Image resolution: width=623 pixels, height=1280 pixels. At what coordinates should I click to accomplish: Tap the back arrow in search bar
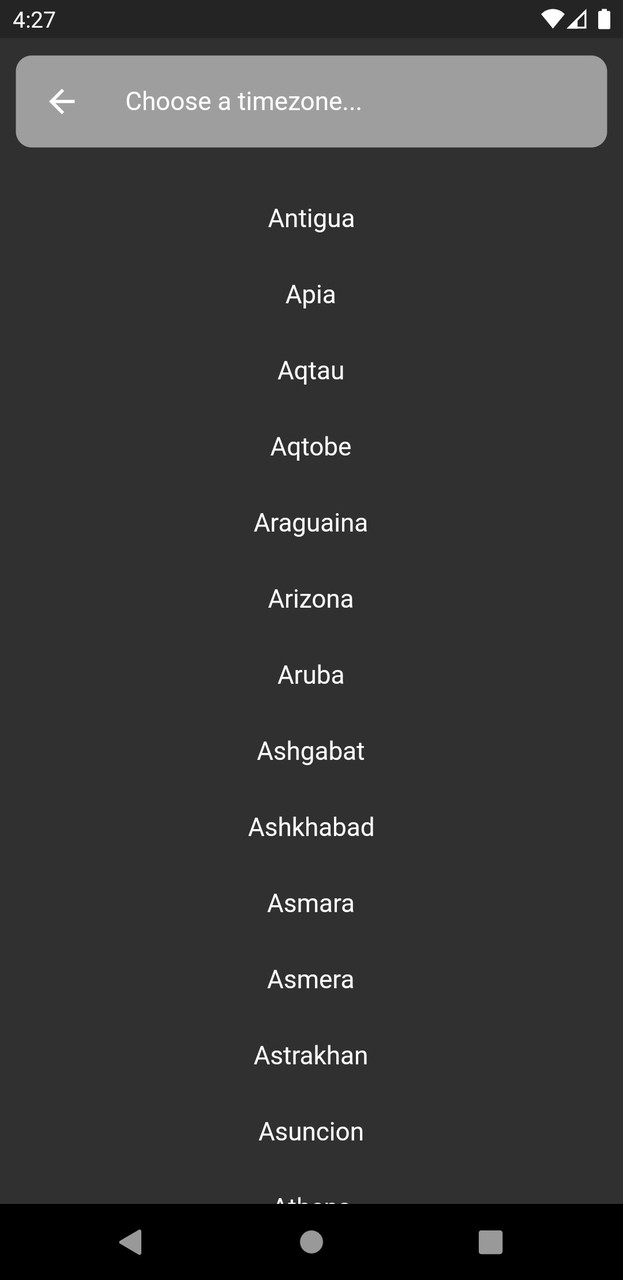[62, 101]
